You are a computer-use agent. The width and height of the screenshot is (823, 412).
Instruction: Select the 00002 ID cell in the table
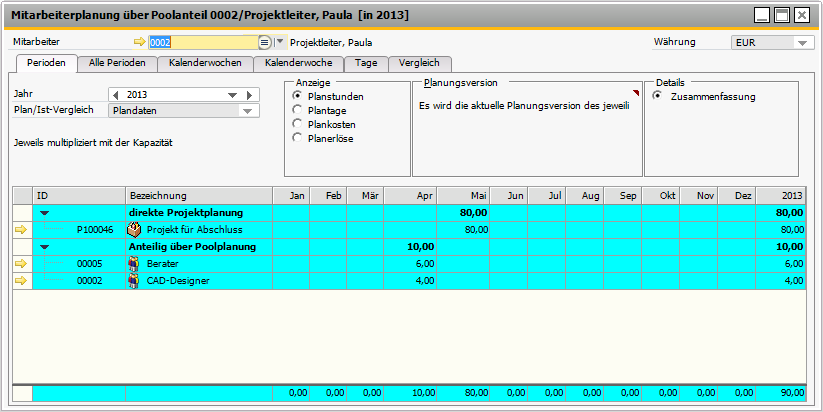79,281
